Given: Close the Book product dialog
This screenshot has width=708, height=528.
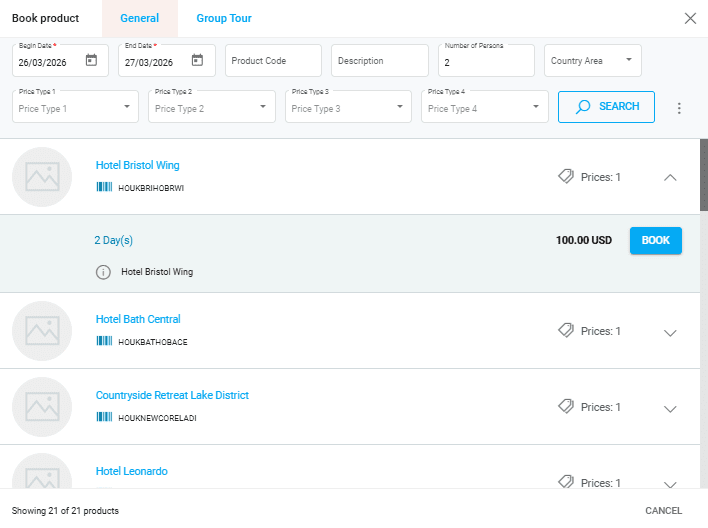Looking at the screenshot, I should pyautogui.click(x=690, y=18).
